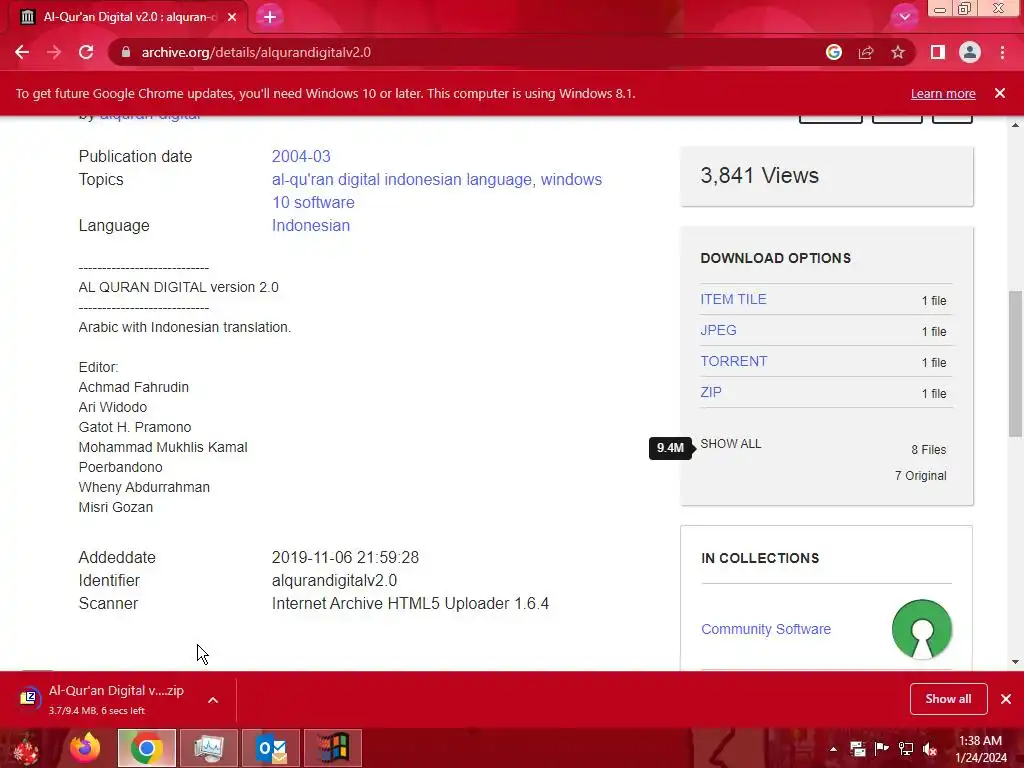The width and height of the screenshot is (1024, 768).
Task: Click the 8 Files count text
Action: (x=928, y=449)
